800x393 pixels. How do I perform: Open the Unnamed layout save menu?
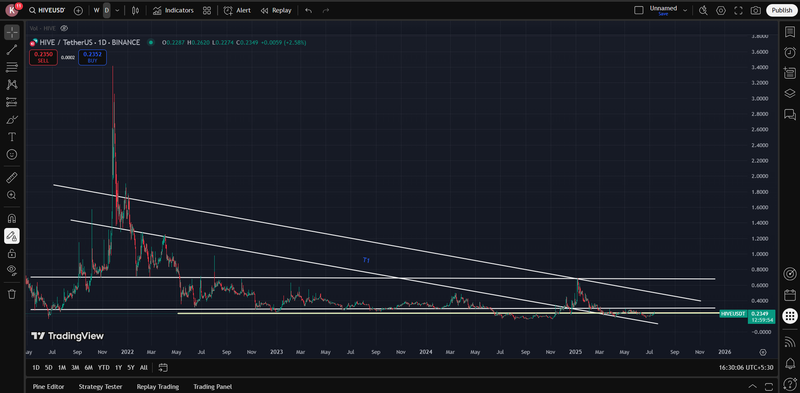pos(663,10)
